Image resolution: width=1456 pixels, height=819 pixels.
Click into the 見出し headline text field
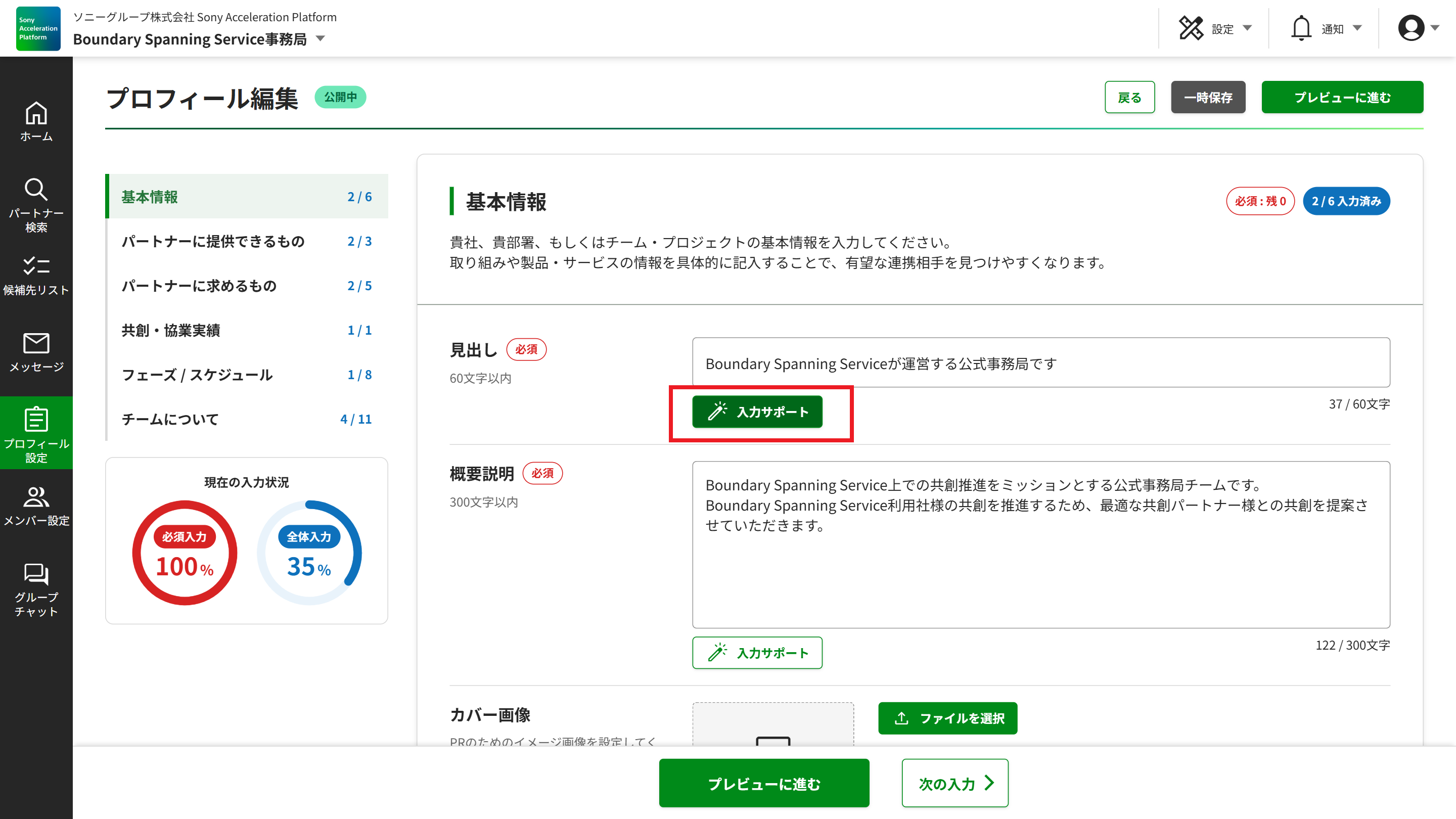(x=1040, y=363)
